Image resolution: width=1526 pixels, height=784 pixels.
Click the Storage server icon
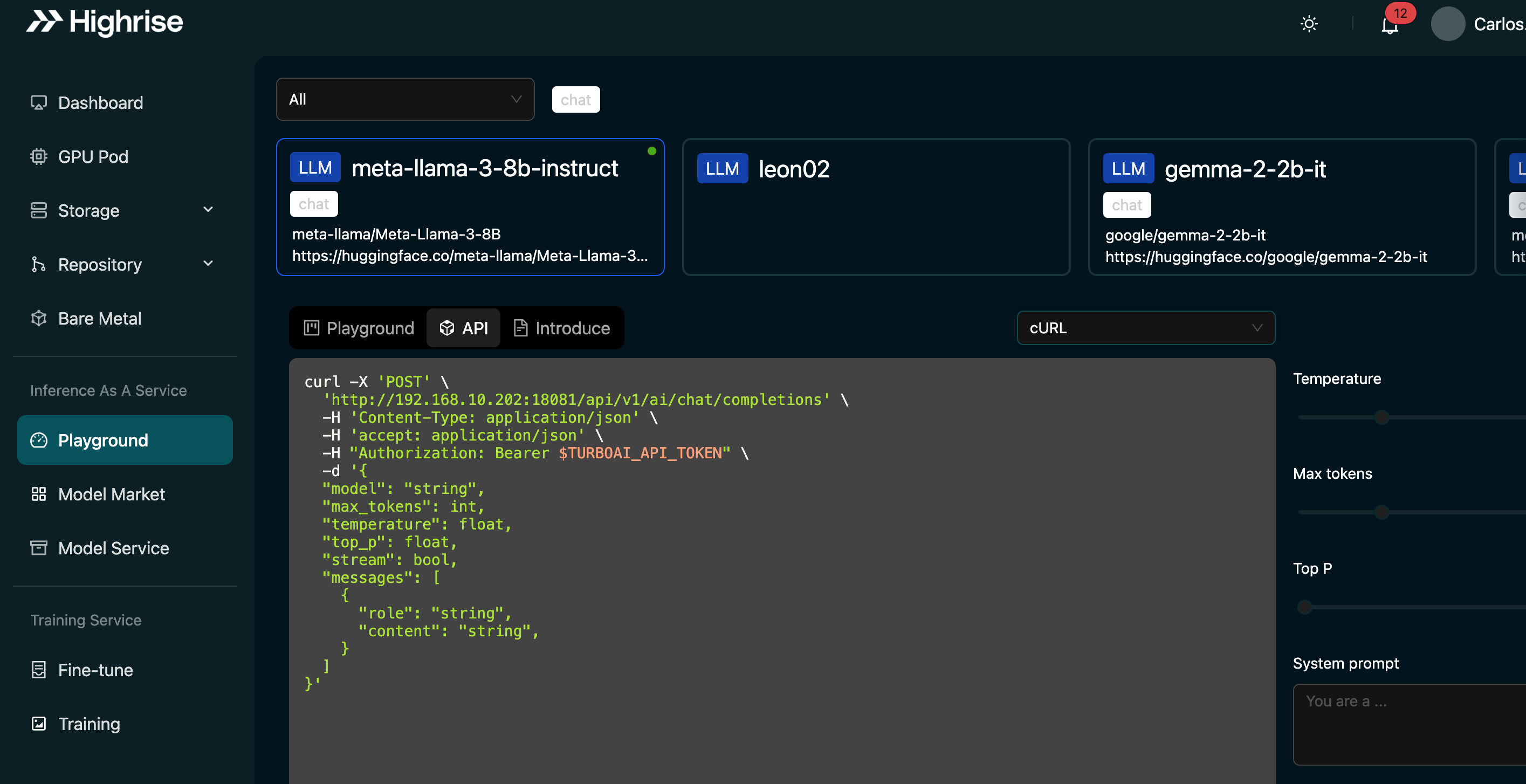click(38, 210)
